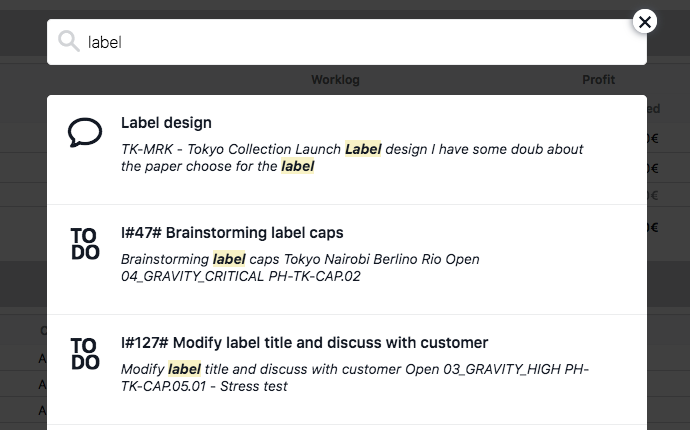Screen dimensions: 690x430
Task: Select the Profit column header
Action: pos(599,80)
